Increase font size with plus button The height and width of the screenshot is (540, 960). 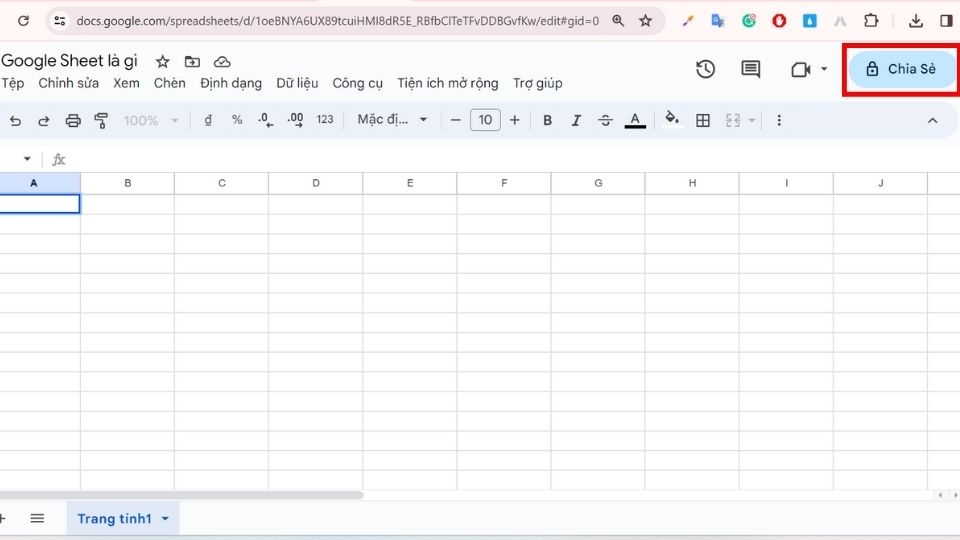pyautogui.click(x=514, y=120)
